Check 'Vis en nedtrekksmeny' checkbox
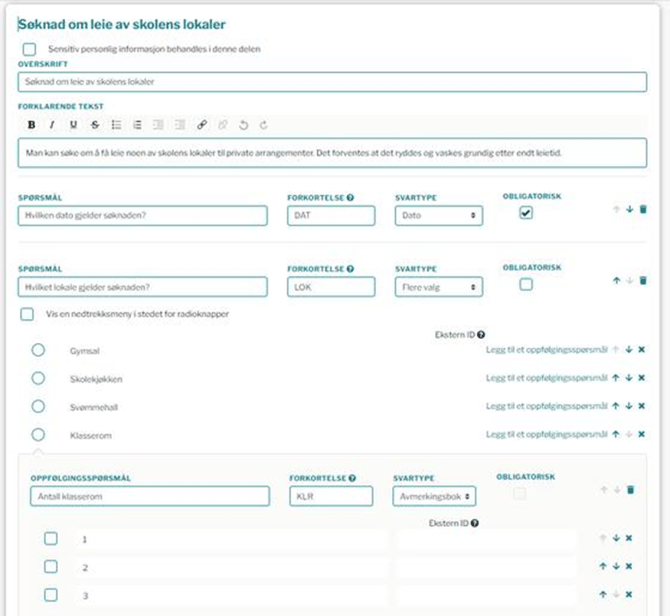This screenshot has width=670, height=616. [x=28, y=314]
